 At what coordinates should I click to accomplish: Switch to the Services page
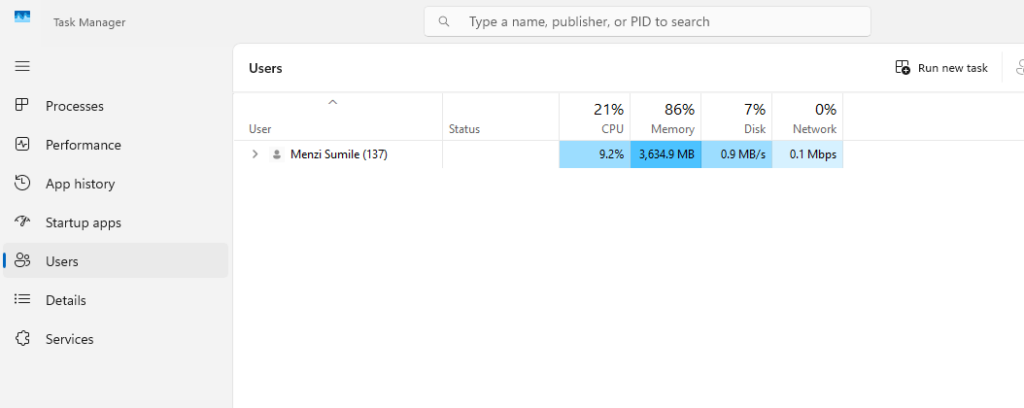coord(70,339)
